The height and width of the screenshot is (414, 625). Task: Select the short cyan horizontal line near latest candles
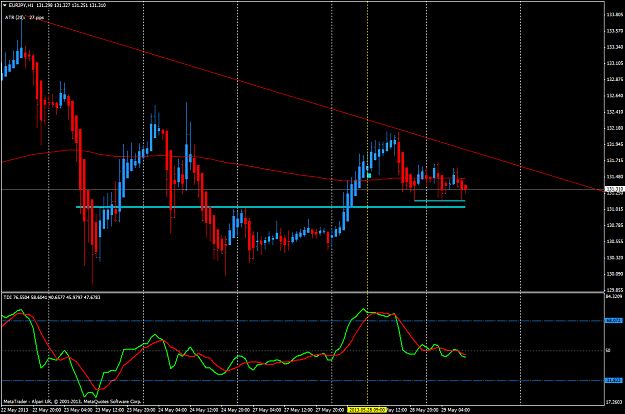coord(440,200)
